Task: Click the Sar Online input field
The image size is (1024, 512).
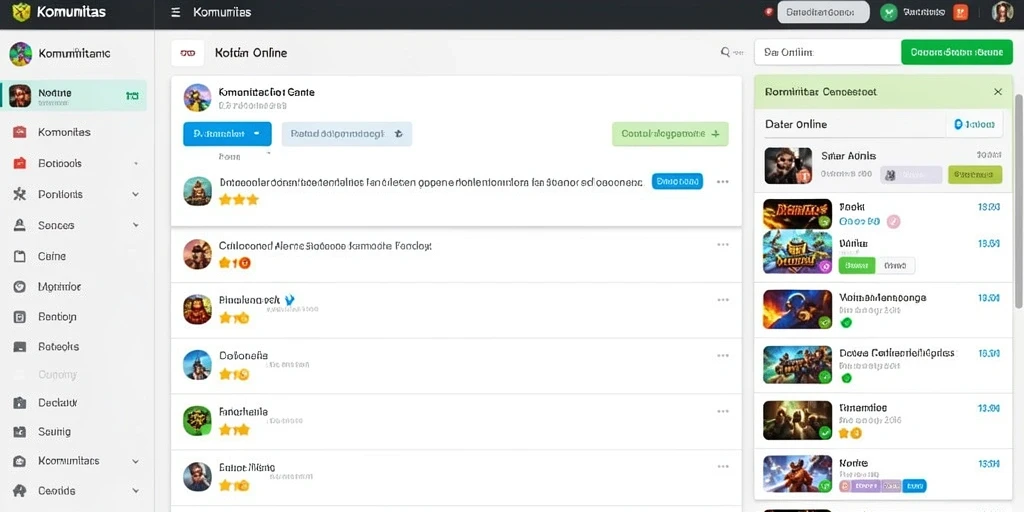Action: click(x=827, y=52)
